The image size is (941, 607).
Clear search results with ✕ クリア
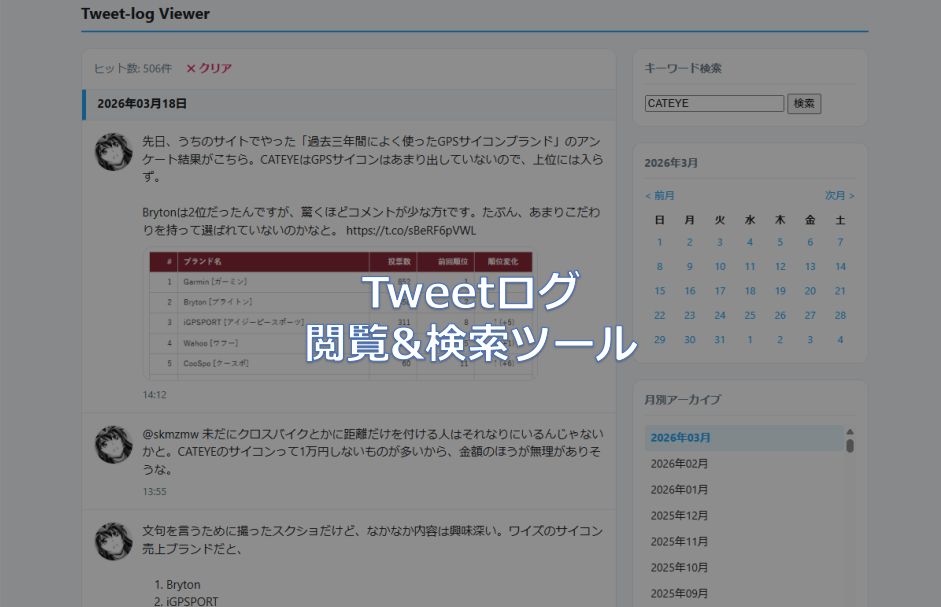point(209,68)
